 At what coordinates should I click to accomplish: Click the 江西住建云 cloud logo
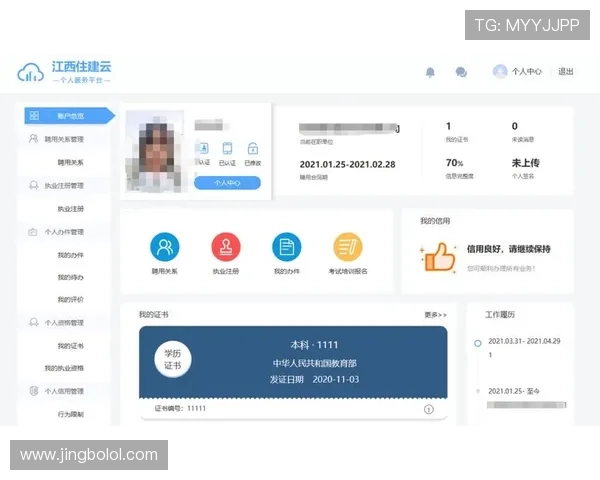[30, 72]
